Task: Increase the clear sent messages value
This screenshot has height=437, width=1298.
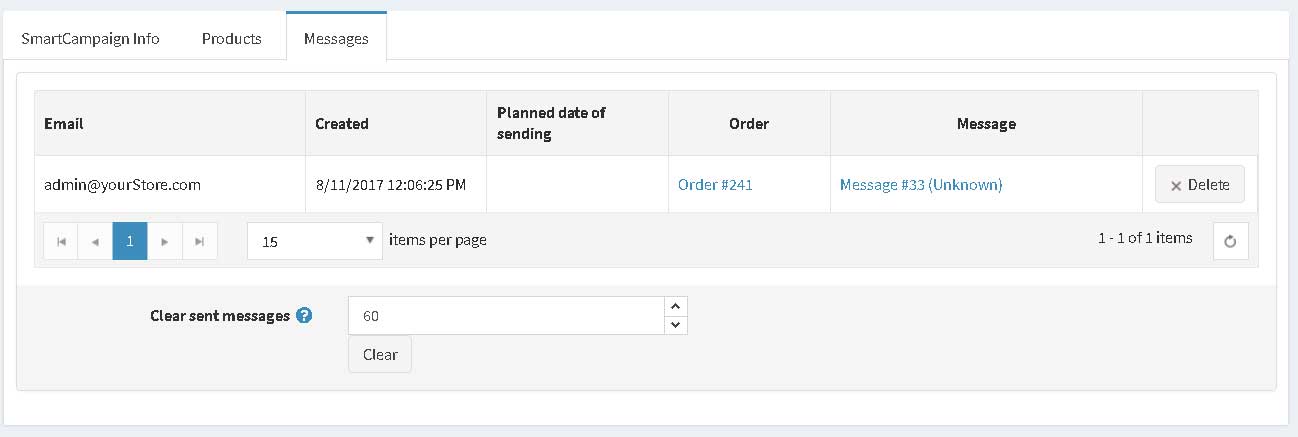Action: point(676,306)
